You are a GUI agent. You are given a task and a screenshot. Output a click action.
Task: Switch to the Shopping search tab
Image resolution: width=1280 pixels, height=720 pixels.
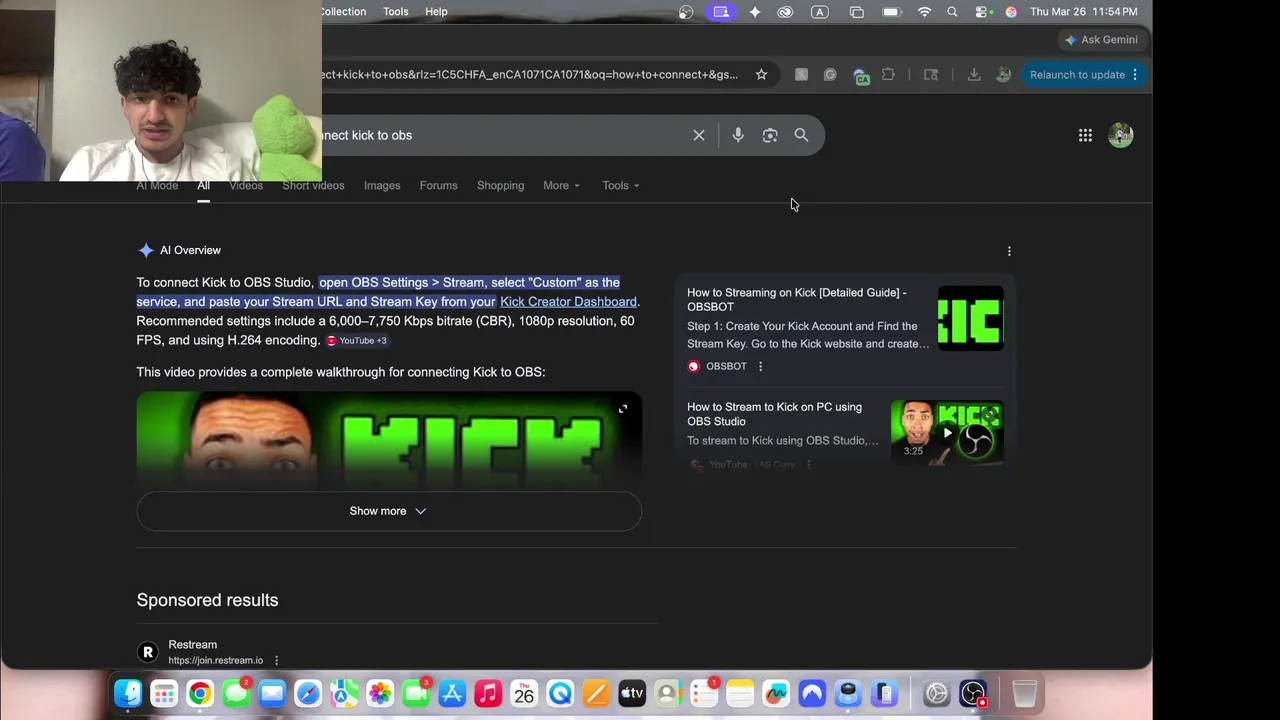coord(500,185)
